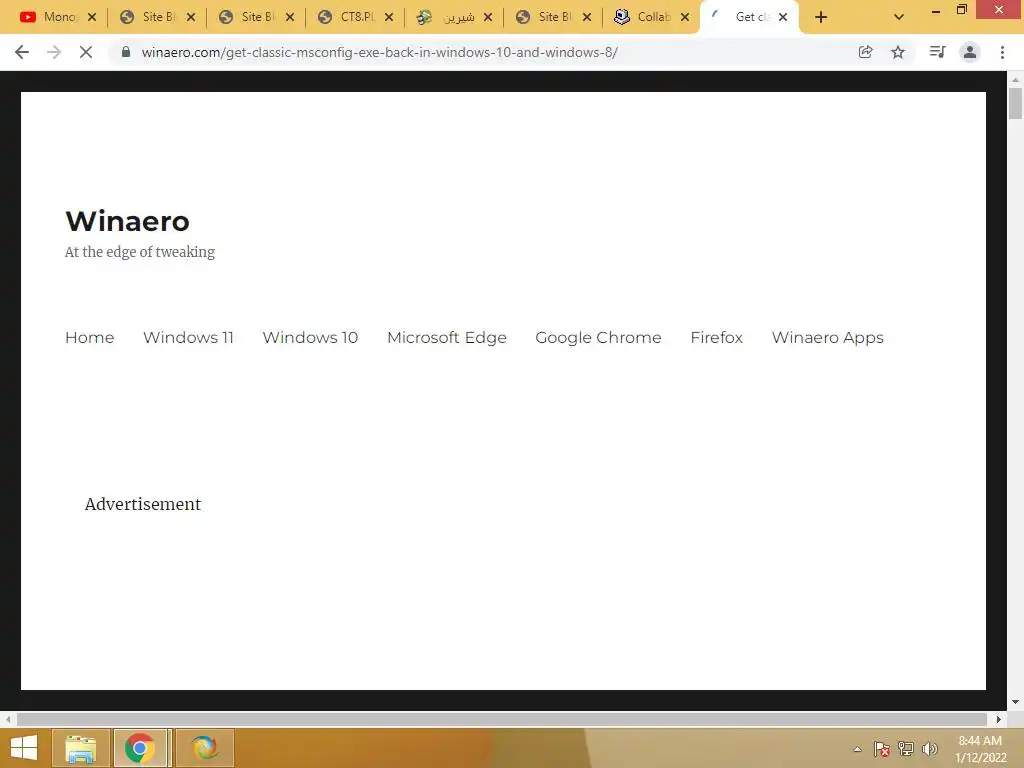Open media control icon in toolbar
Image resolution: width=1024 pixels, height=768 pixels.
point(937,52)
